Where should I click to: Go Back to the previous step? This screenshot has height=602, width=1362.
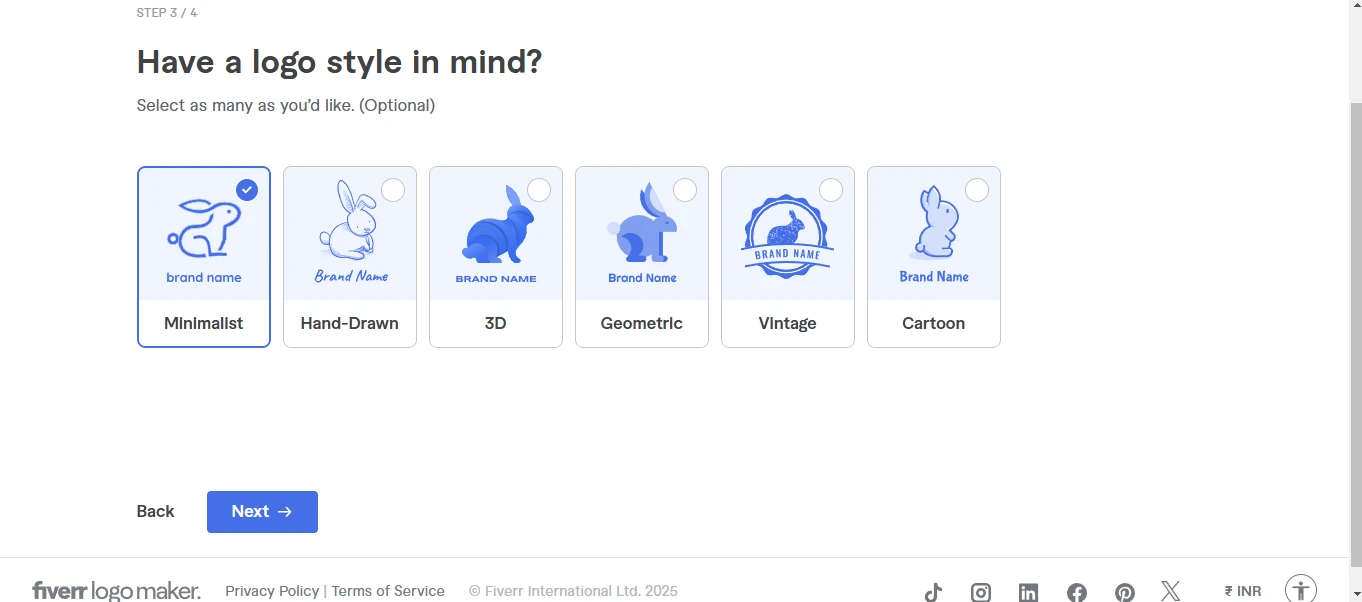tap(155, 512)
